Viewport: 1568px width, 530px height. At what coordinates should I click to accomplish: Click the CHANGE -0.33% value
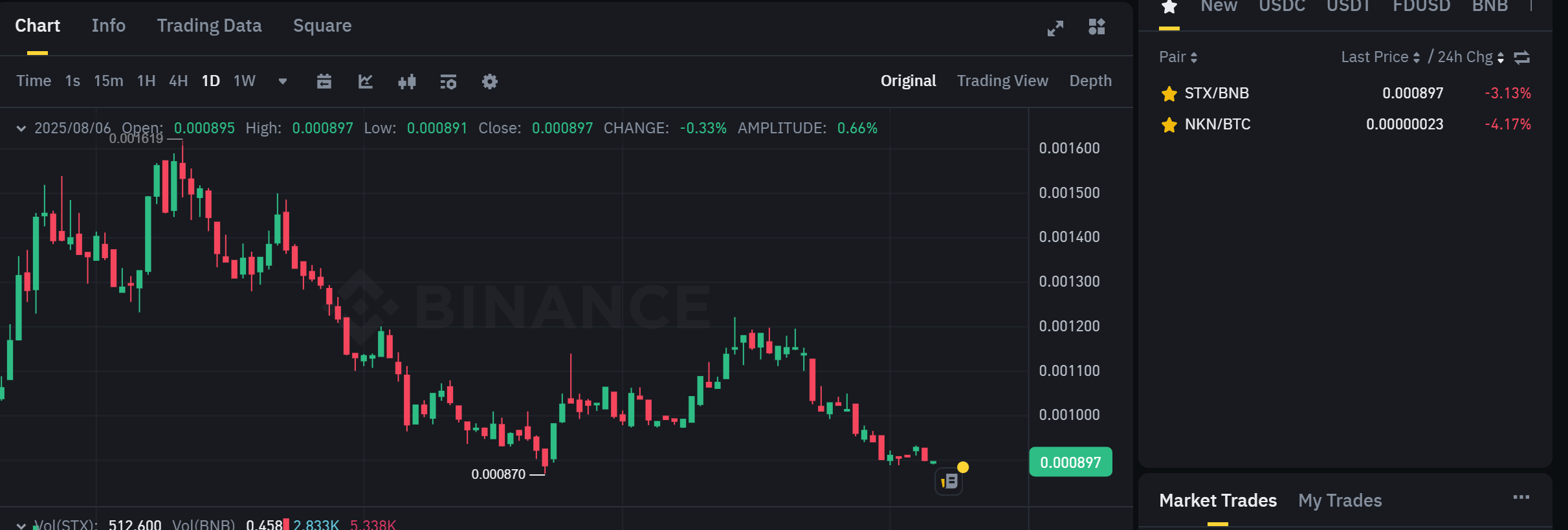tap(703, 128)
